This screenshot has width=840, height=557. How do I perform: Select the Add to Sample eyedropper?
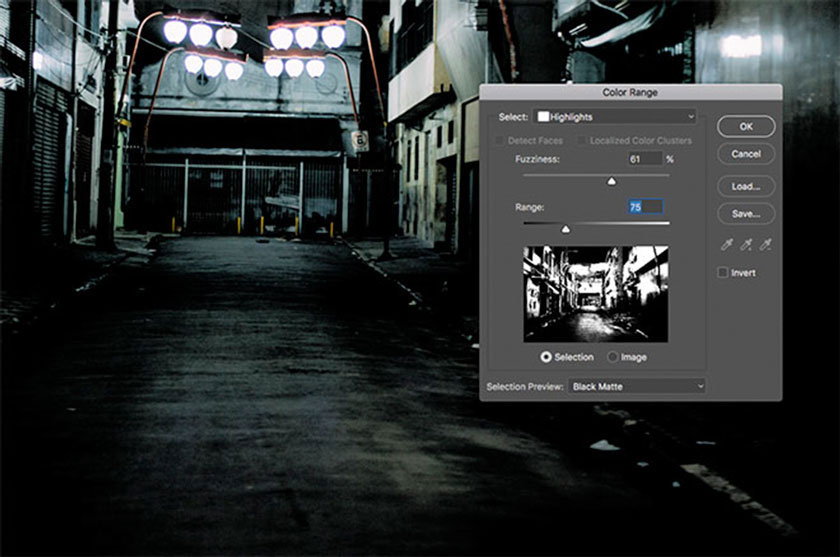pyautogui.click(x=746, y=244)
